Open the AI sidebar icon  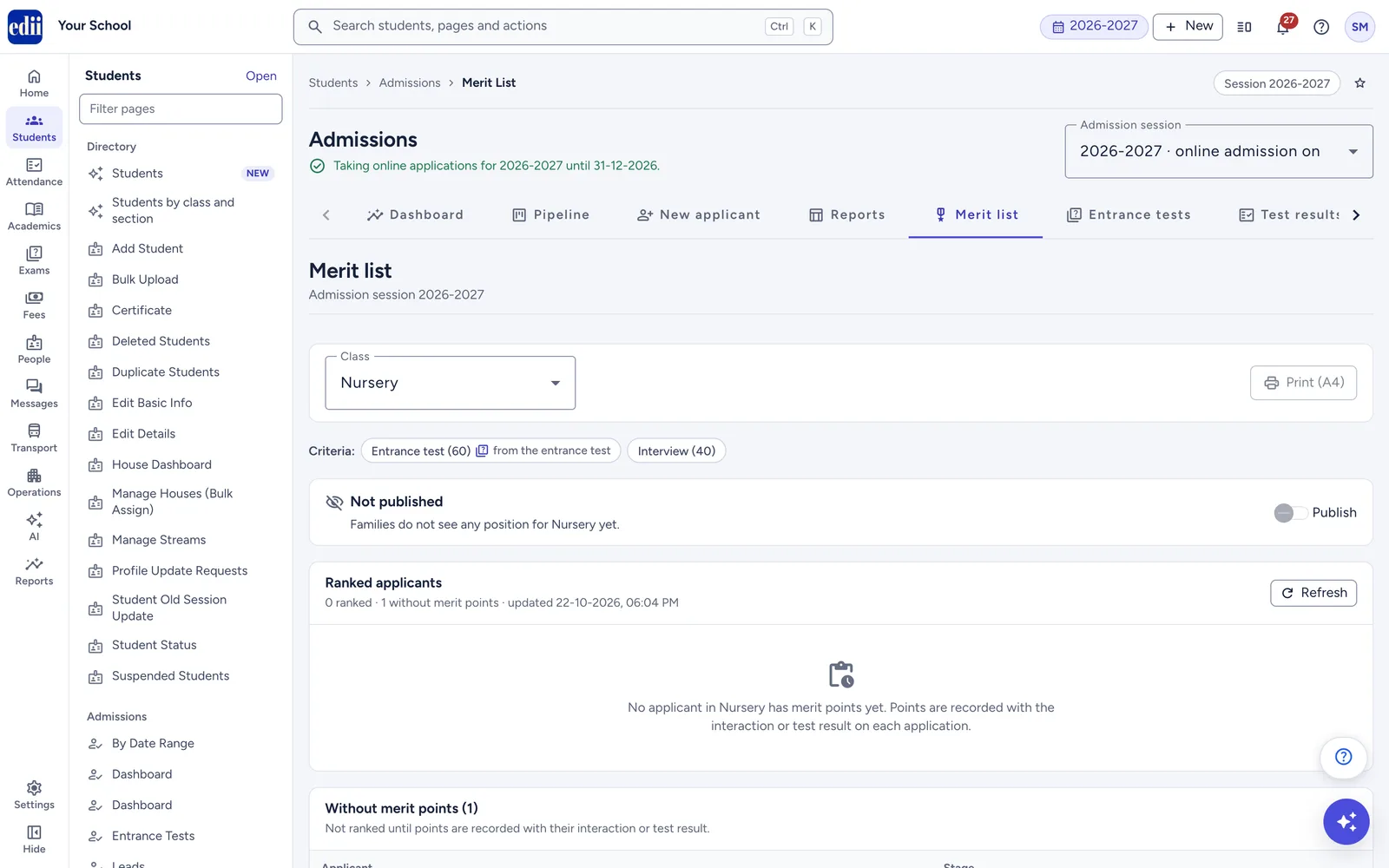(34, 526)
